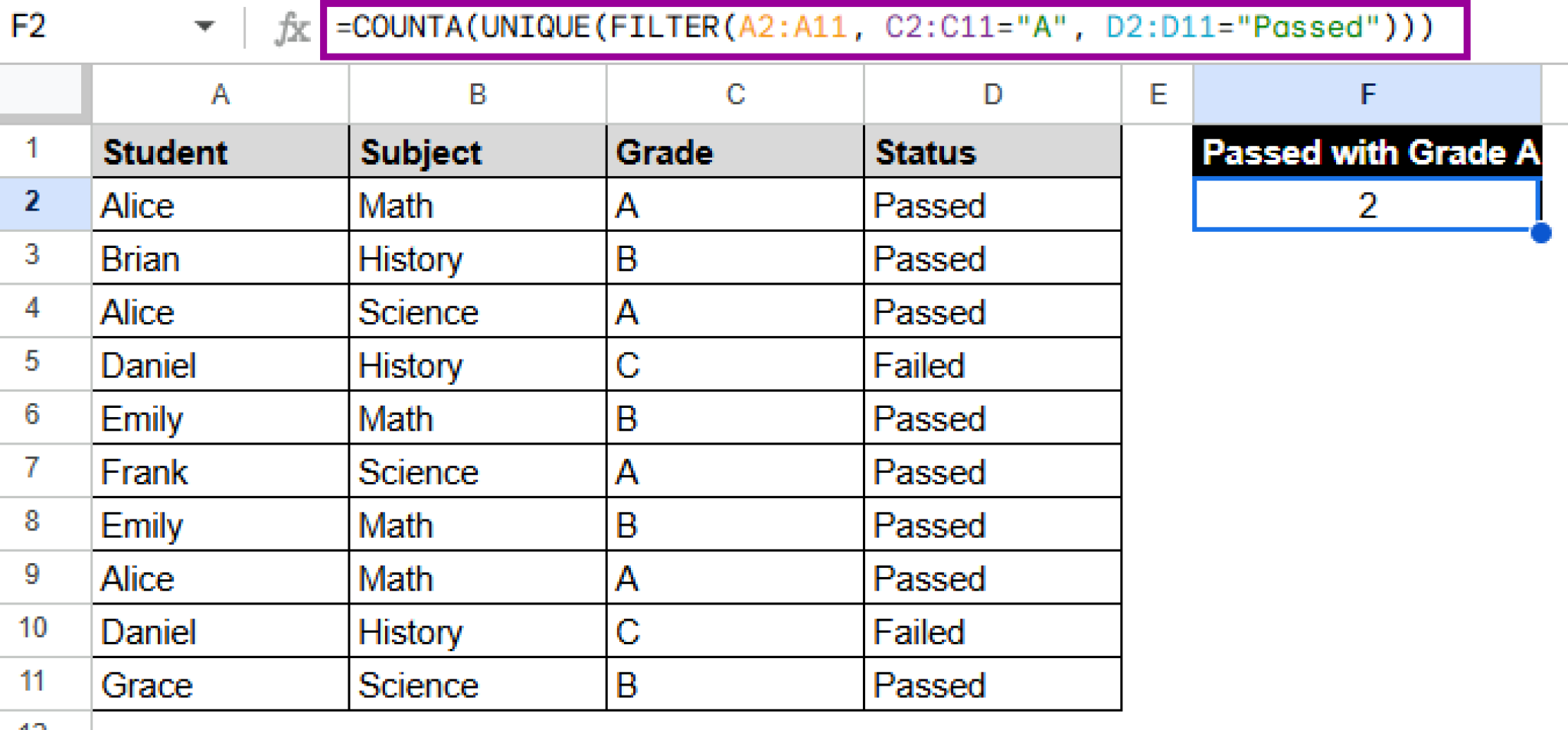Select row 5 header

(x=32, y=363)
